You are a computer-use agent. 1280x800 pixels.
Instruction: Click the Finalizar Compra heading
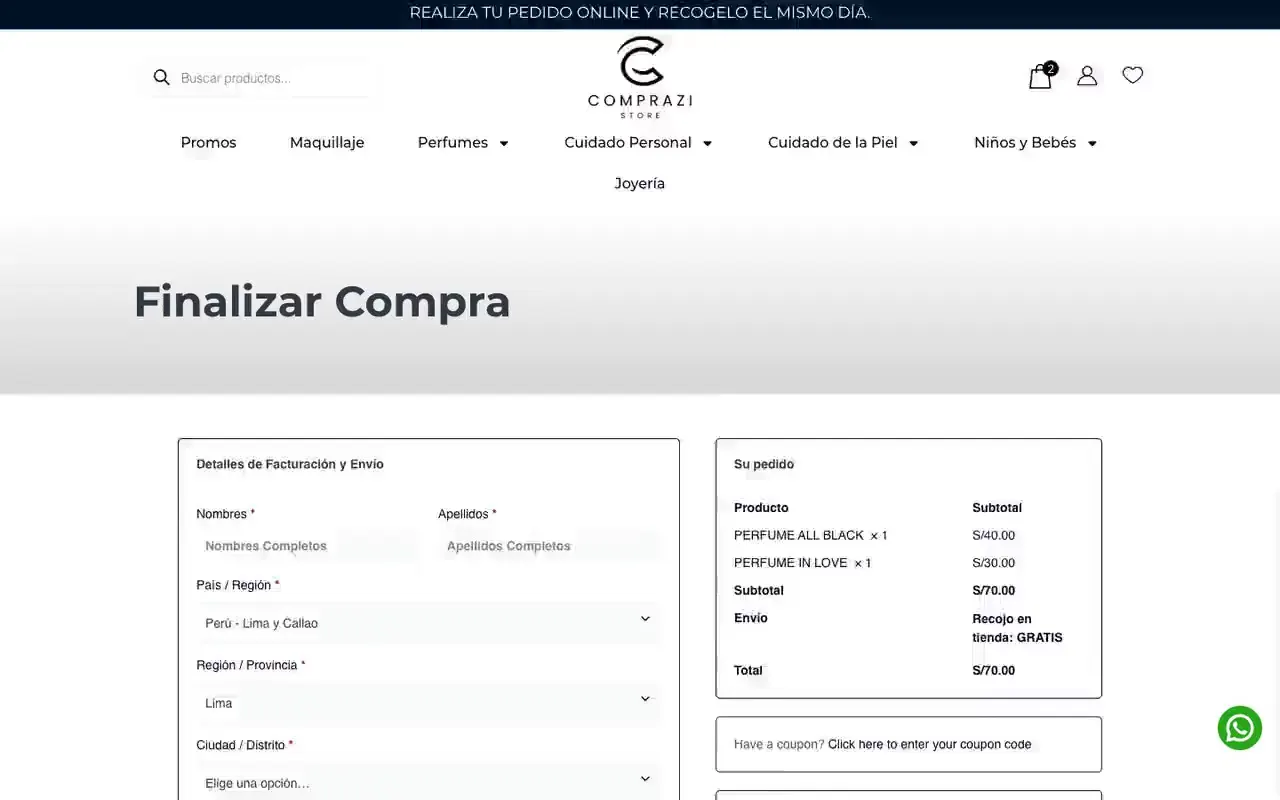tap(322, 301)
